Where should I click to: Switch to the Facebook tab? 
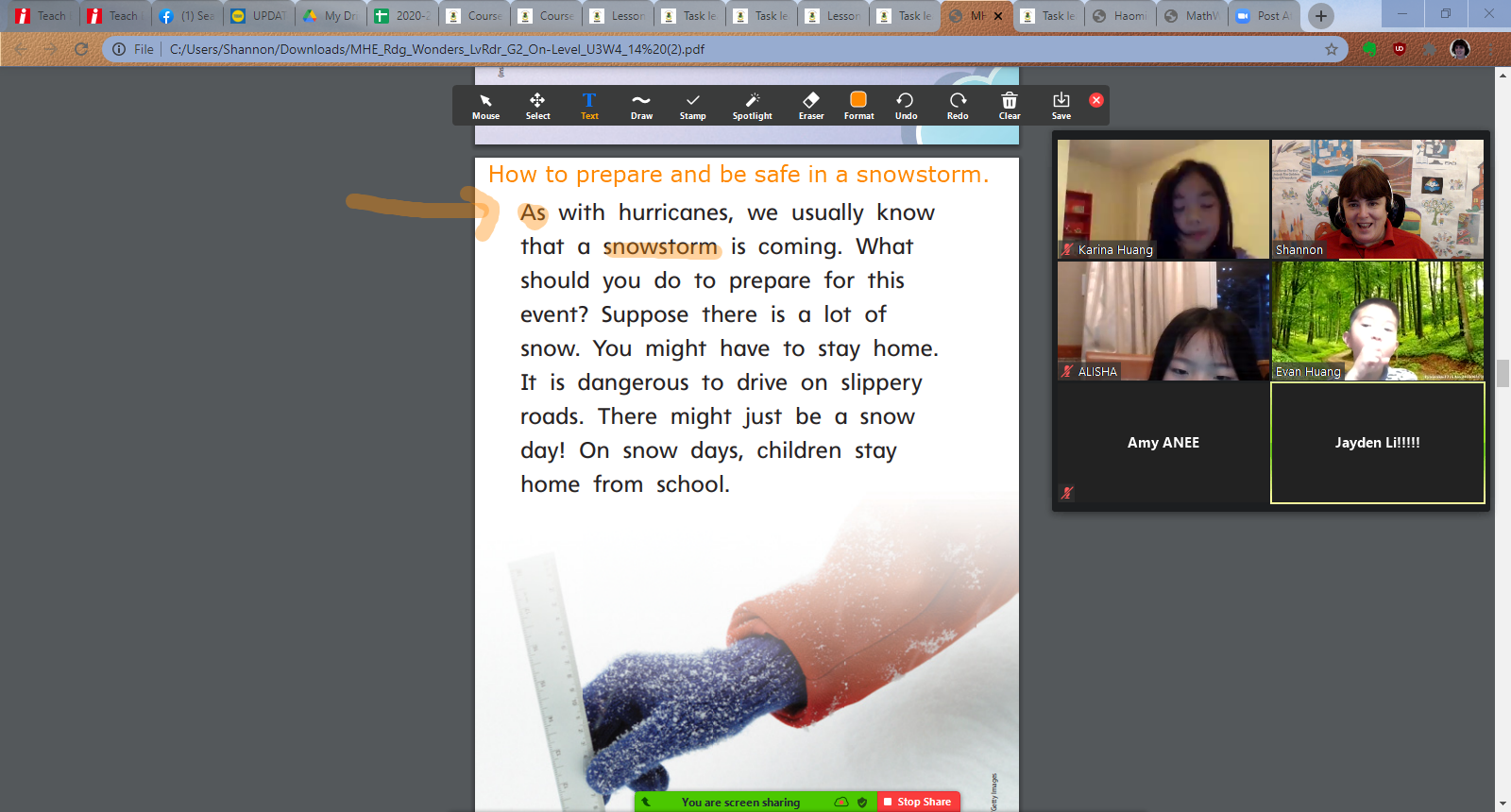187,15
